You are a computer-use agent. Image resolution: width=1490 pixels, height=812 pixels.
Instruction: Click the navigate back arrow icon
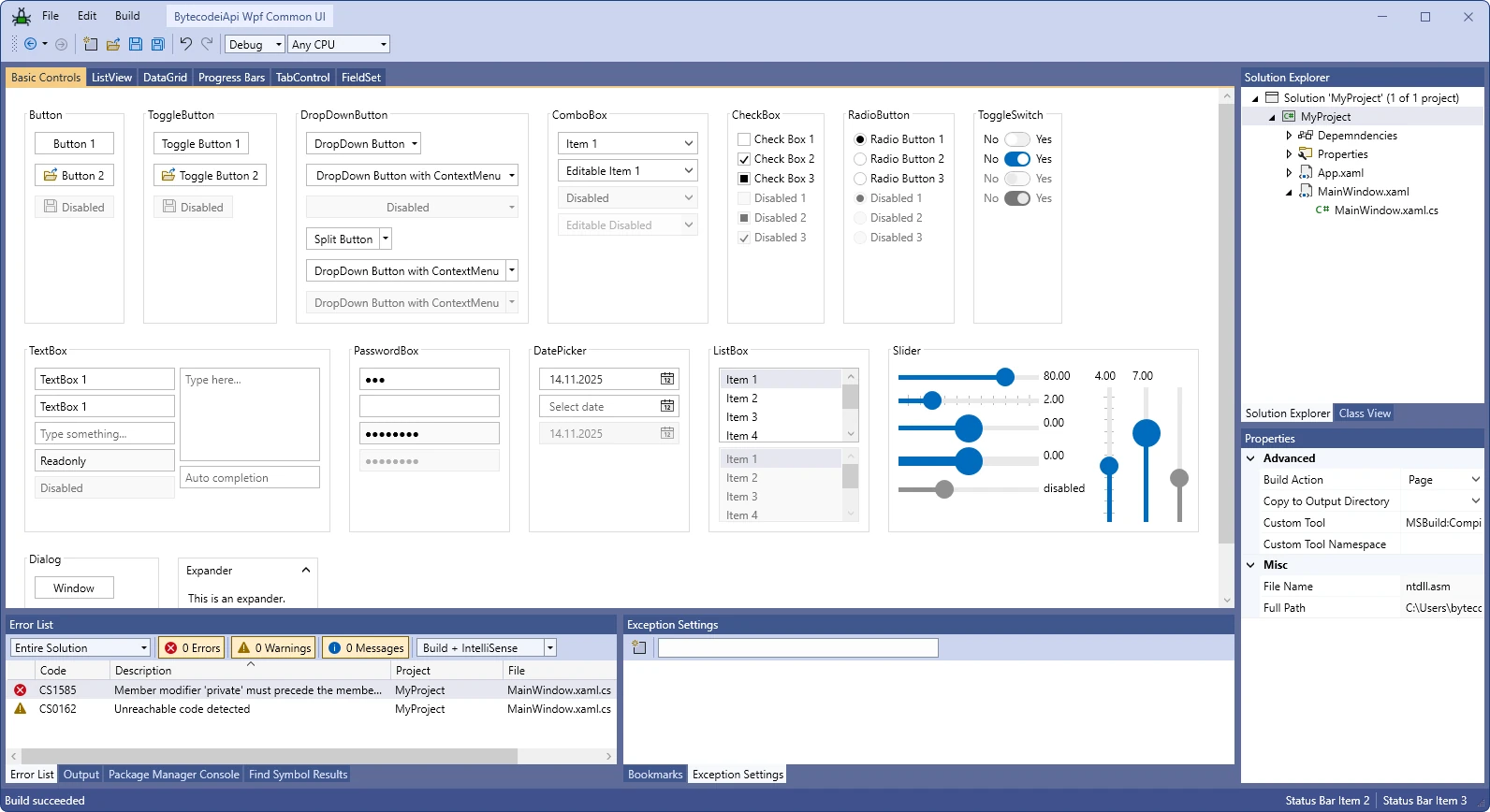[31, 44]
